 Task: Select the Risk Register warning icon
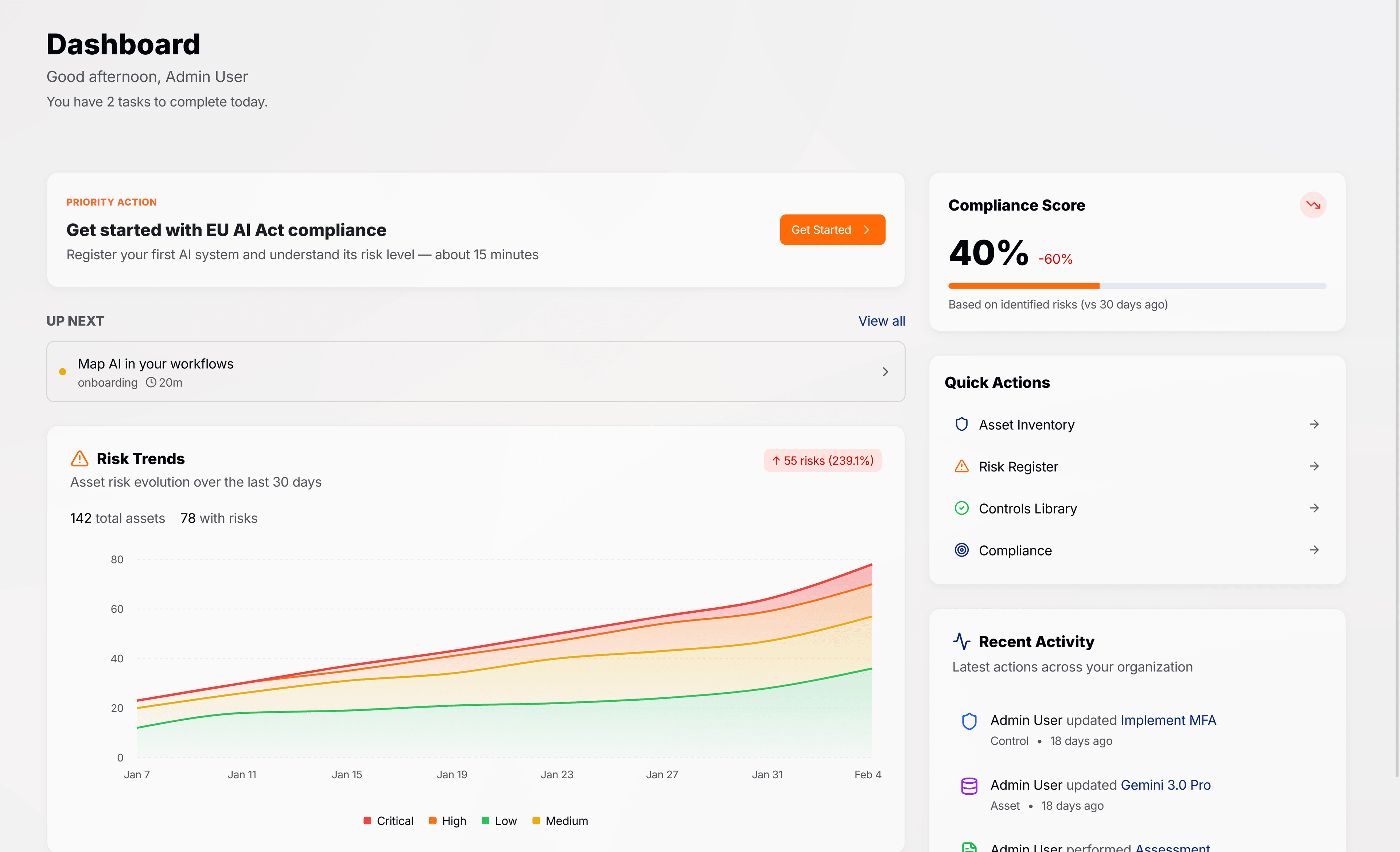tap(961, 466)
